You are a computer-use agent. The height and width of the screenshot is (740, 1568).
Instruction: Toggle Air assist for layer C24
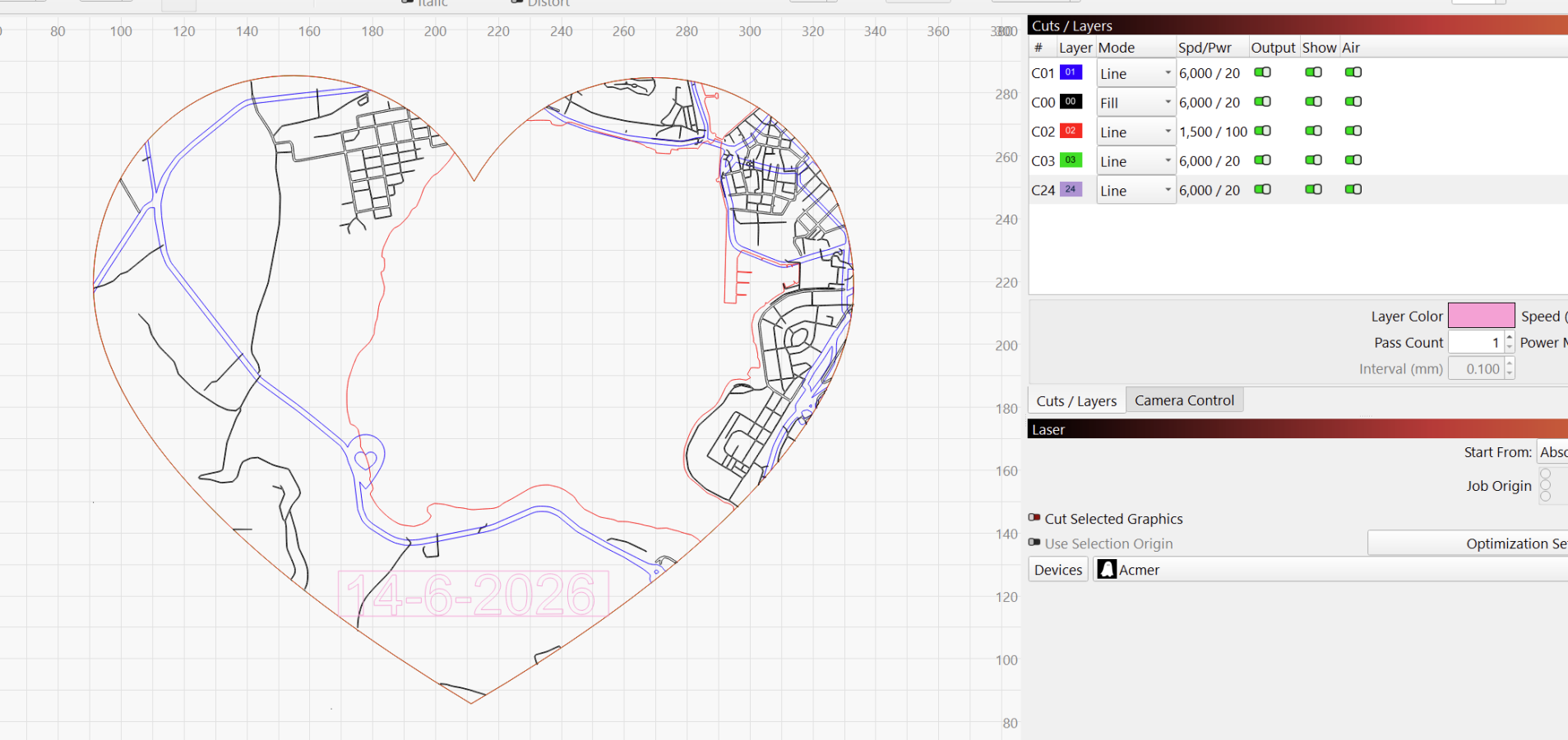click(1353, 189)
